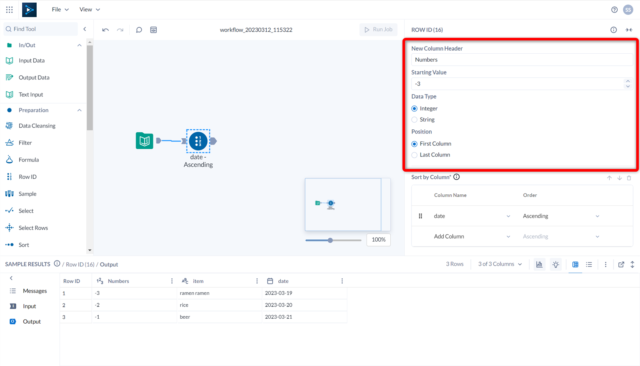Open the 3 of 3 Columns dropdown
Image resolution: width=640 pixels, height=366 pixels.
[500, 264]
